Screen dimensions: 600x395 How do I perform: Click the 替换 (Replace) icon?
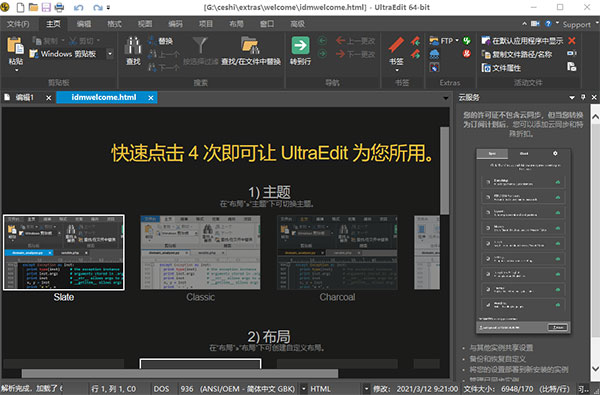point(152,41)
